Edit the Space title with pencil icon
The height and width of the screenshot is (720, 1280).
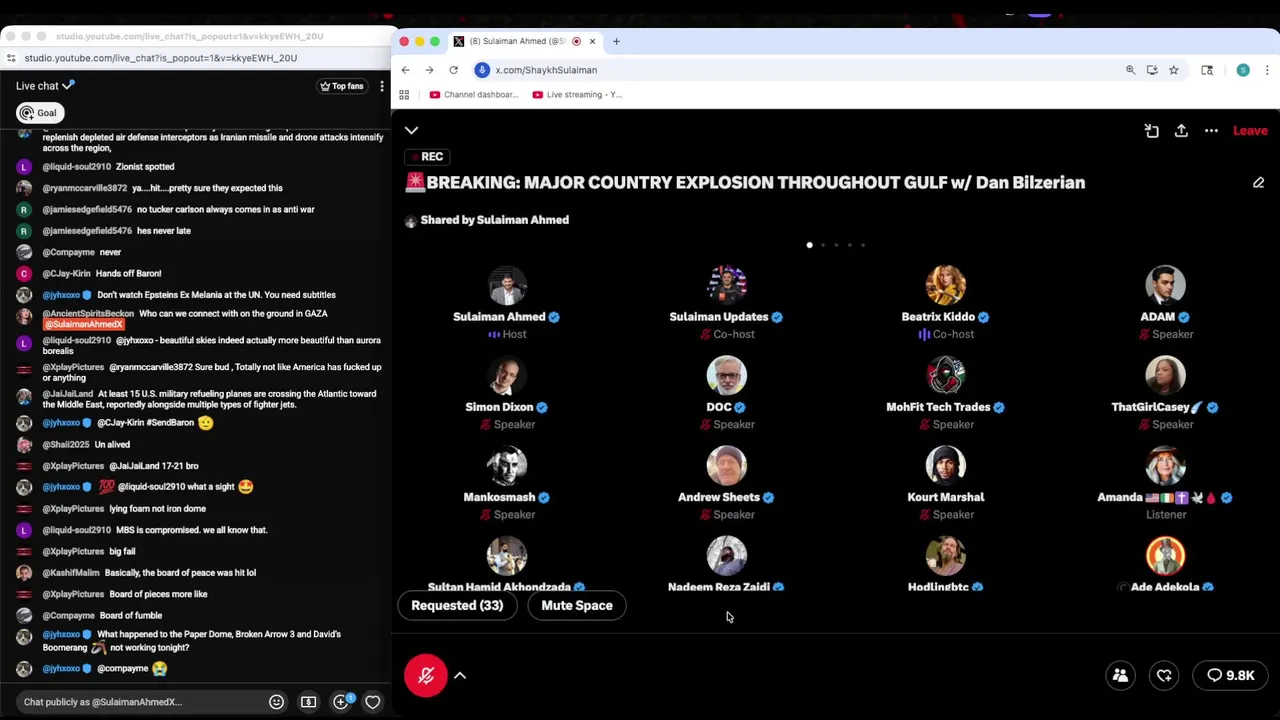click(x=1258, y=183)
